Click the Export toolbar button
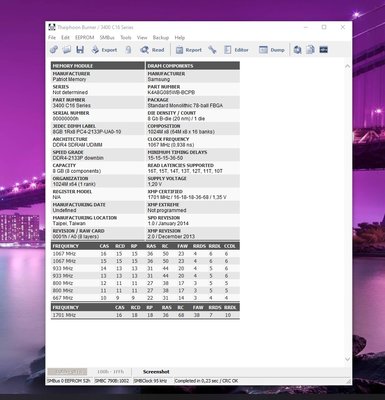Screen dimensions: 385x400 104,50
